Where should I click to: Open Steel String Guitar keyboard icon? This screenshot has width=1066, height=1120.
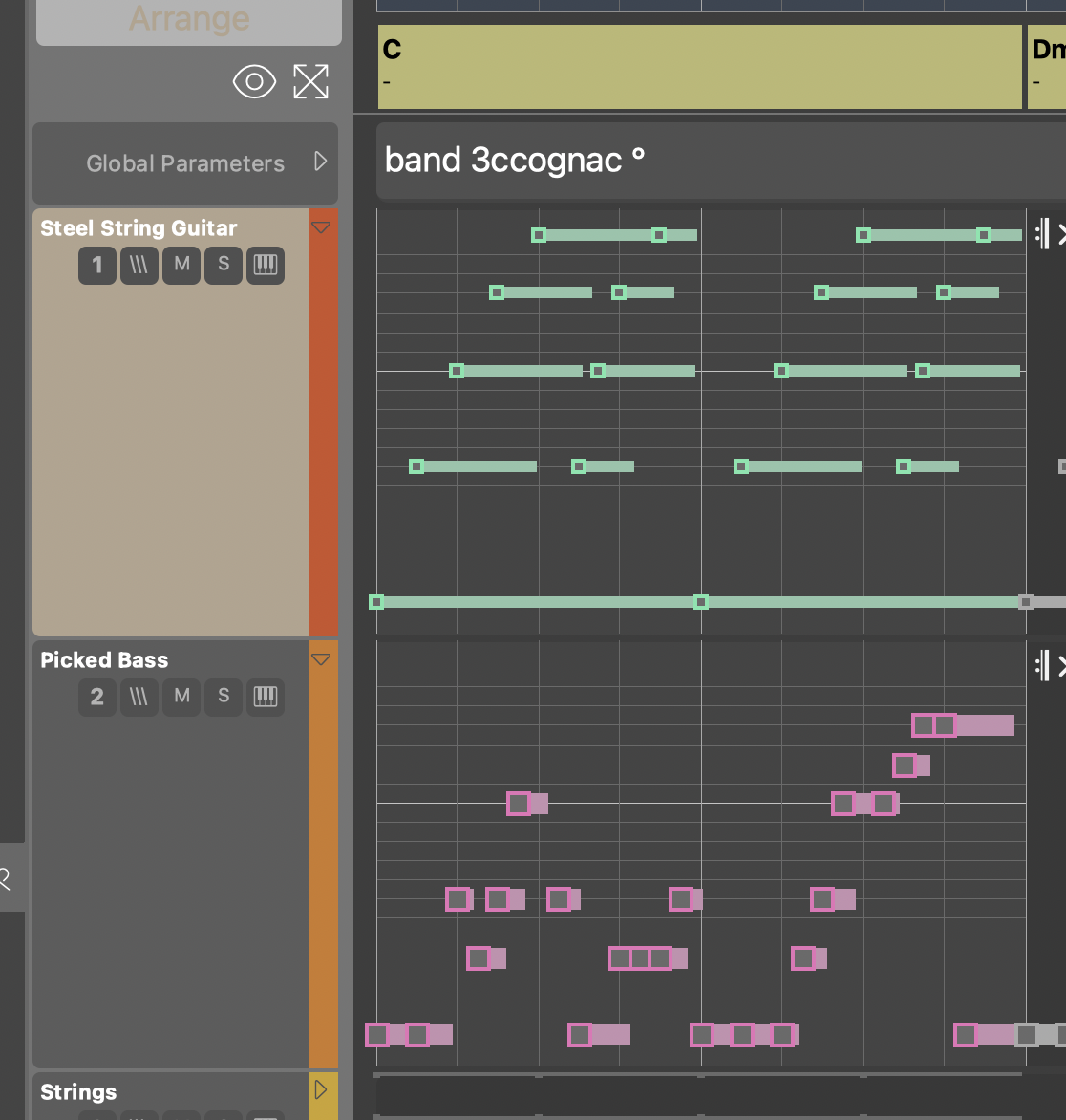[x=266, y=265]
